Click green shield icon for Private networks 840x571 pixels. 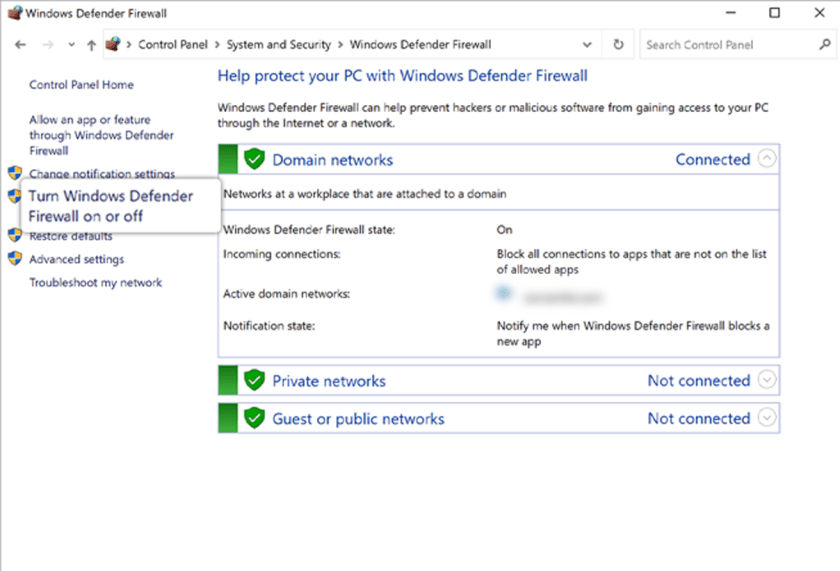254,380
